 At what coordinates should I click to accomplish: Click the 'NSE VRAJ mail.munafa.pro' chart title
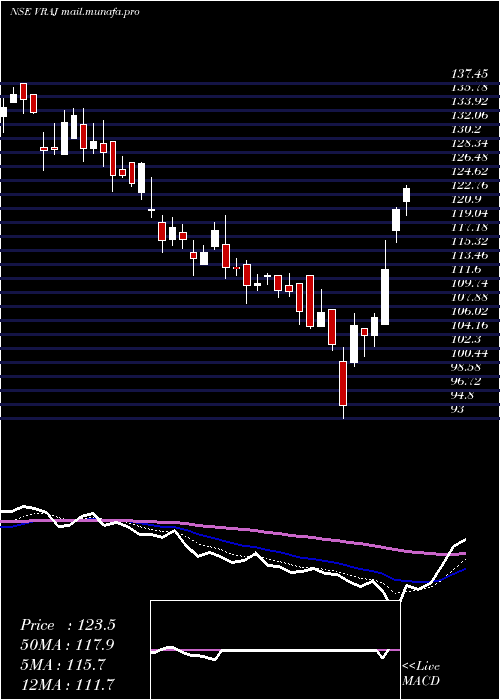[75, 12]
